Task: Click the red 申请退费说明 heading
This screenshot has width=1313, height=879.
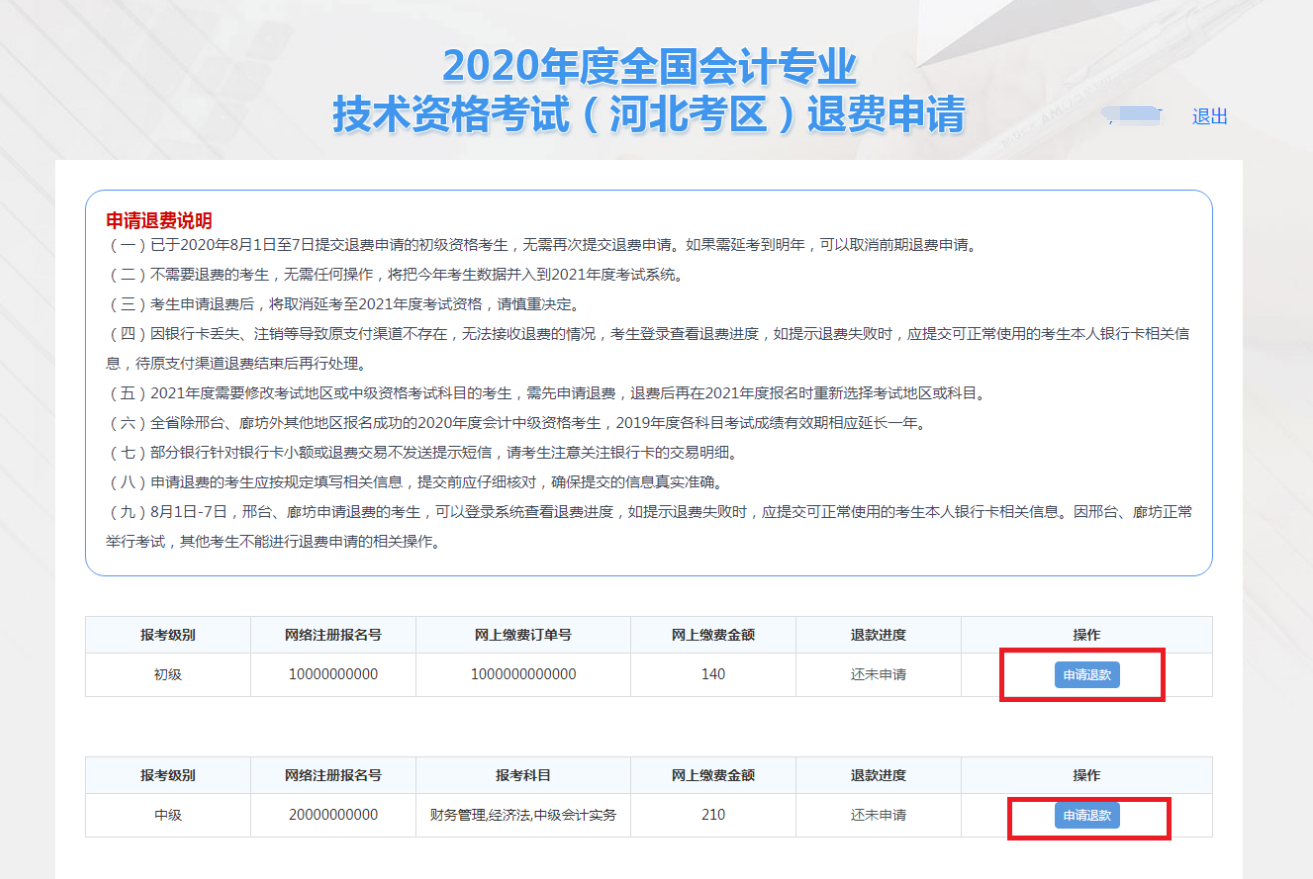Action: [x=159, y=220]
